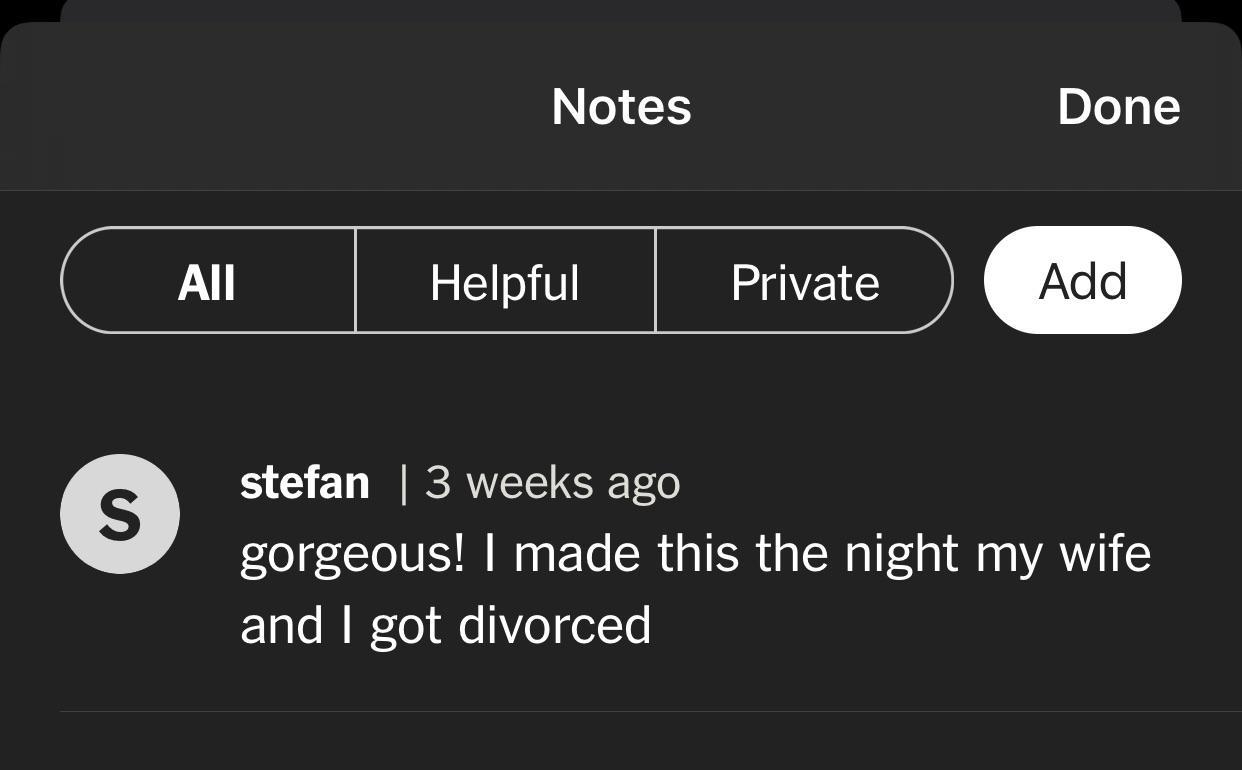
Task: Show the Private notes tab
Action: (805, 280)
